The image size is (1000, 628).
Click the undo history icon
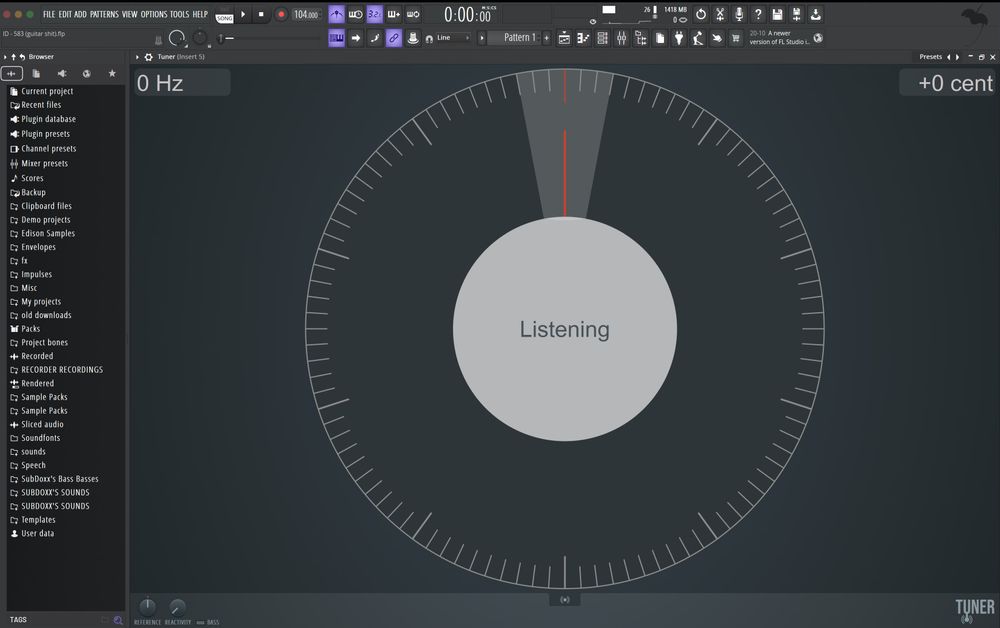point(700,14)
